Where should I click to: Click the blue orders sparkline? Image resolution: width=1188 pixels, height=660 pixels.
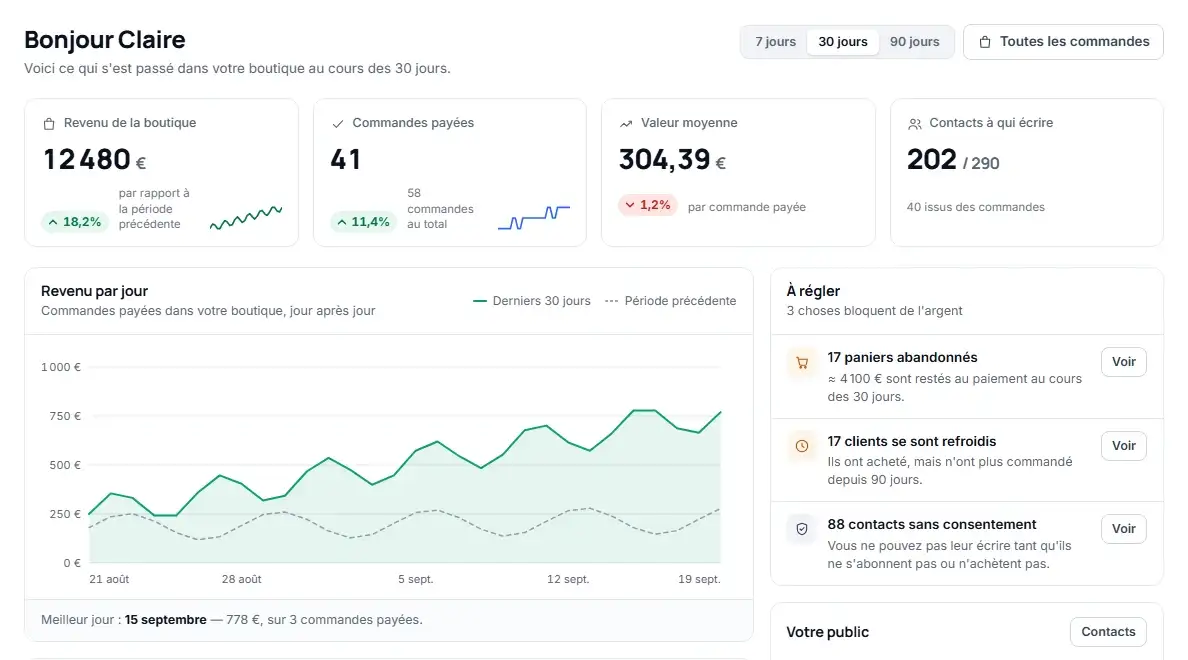(x=533, y=217)
